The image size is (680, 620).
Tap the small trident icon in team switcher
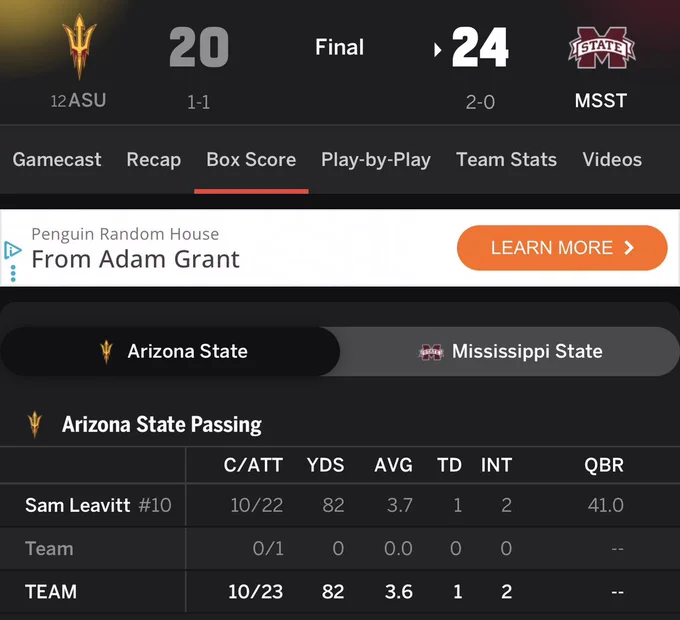click(106, 352)
